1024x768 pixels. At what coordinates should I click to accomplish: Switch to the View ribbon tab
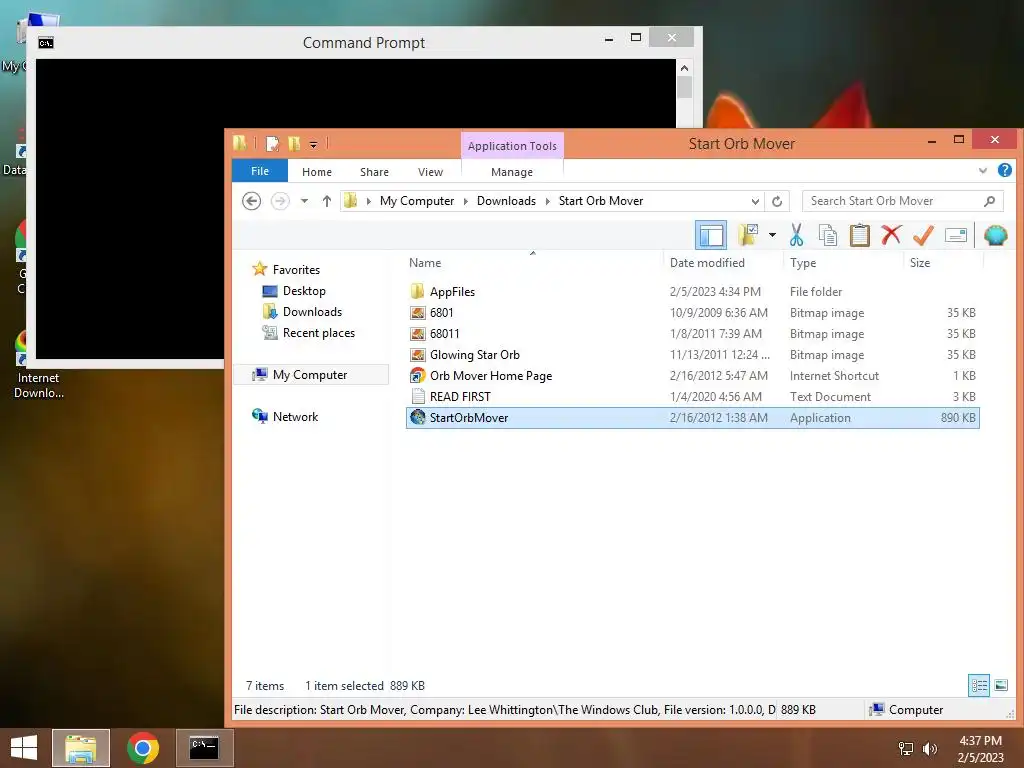click(x=430, y=172)
